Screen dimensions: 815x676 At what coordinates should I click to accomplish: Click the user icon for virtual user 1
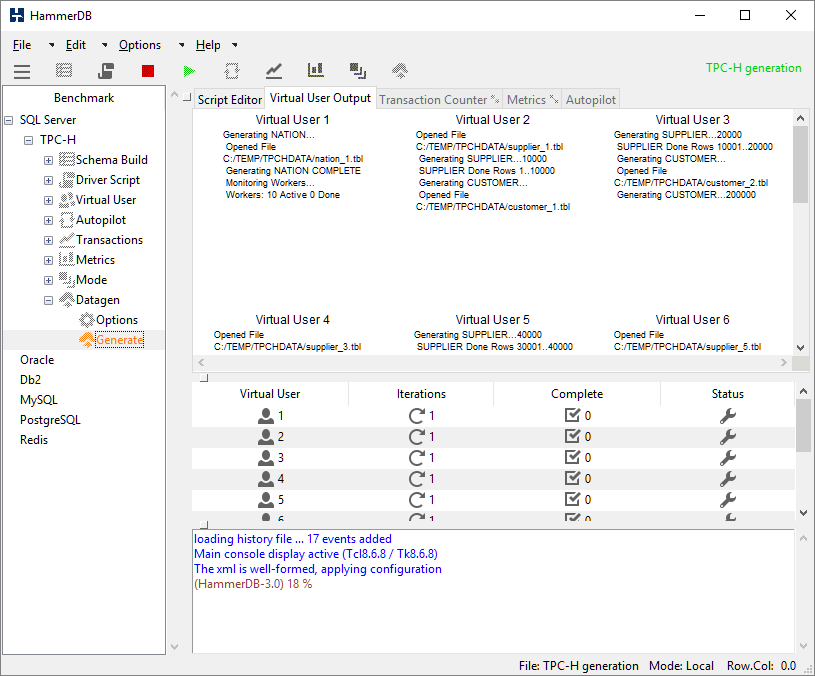pos(266,416)
